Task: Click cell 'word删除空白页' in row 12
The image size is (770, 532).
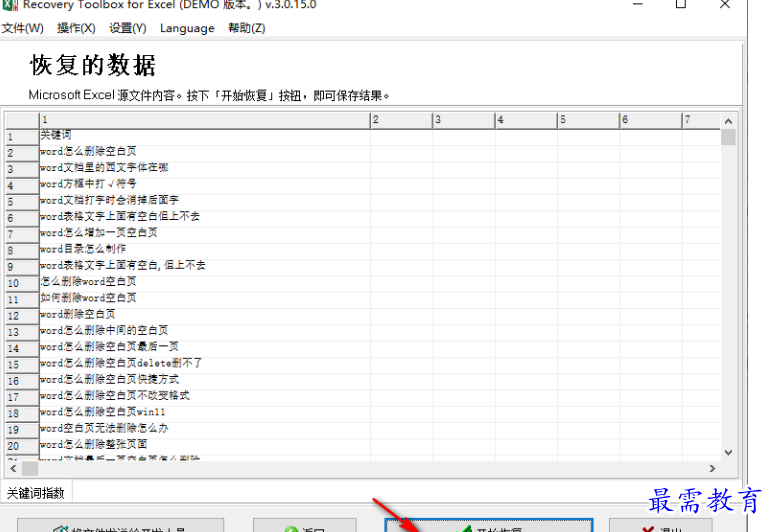Action: [x=204, y=314]
